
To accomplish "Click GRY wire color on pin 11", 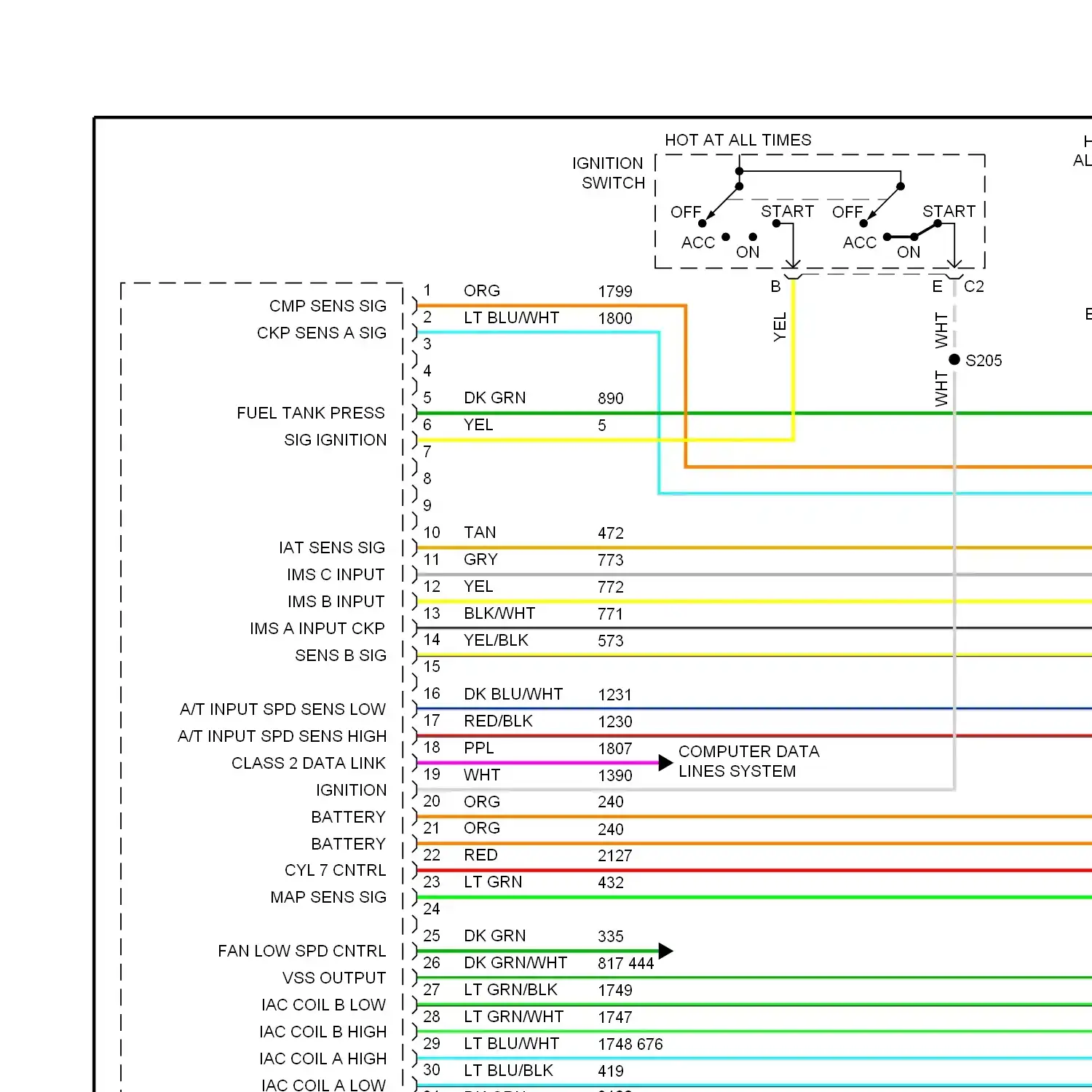I will pyautogui.click(x=480, y=559).
